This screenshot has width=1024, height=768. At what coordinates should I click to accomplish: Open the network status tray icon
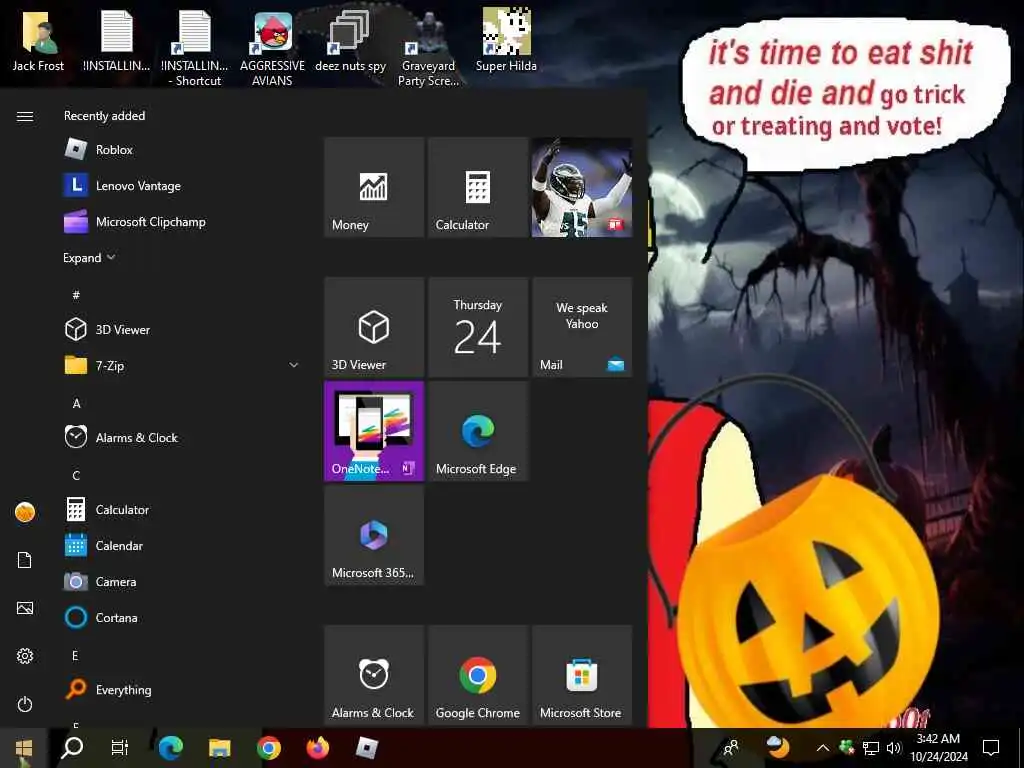tap(871, 748)
